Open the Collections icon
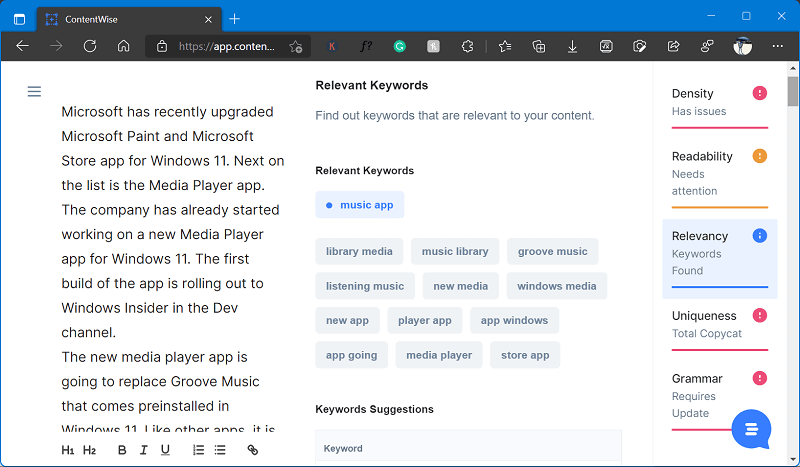The width and height of the screenshot is (800, 467). (538, 46)
